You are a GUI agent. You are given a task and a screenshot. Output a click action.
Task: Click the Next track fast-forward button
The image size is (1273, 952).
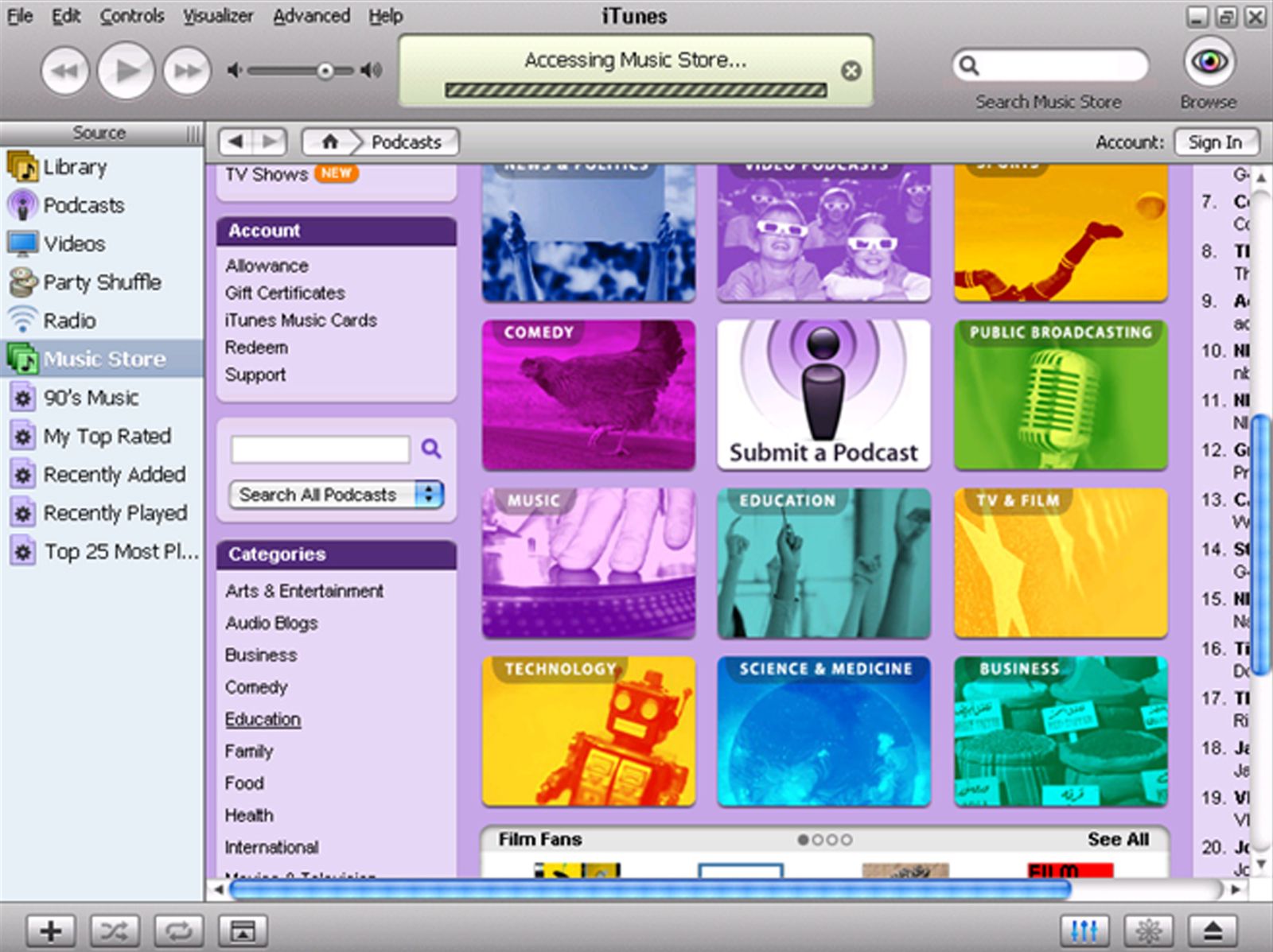click(x=187, y=72)
